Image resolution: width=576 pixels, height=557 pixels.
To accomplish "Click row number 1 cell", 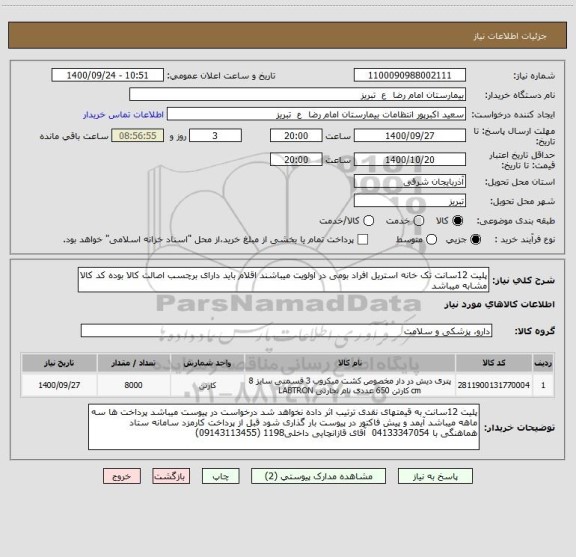I will (x=543, y=385).
